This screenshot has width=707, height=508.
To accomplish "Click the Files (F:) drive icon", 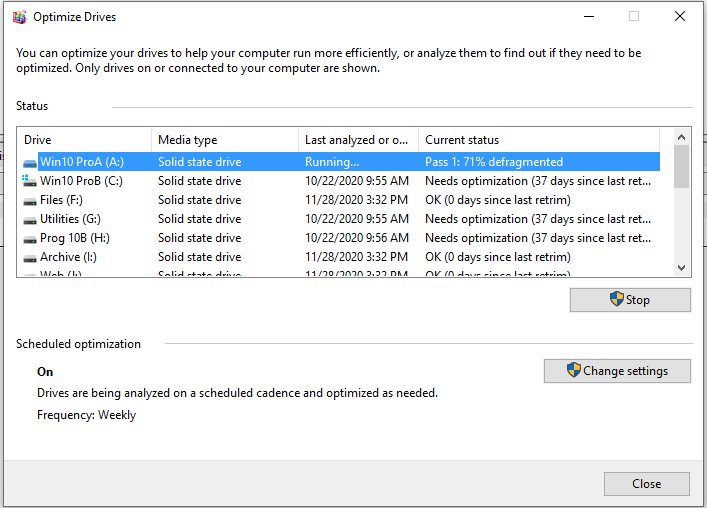I will (x=30, y=200).
